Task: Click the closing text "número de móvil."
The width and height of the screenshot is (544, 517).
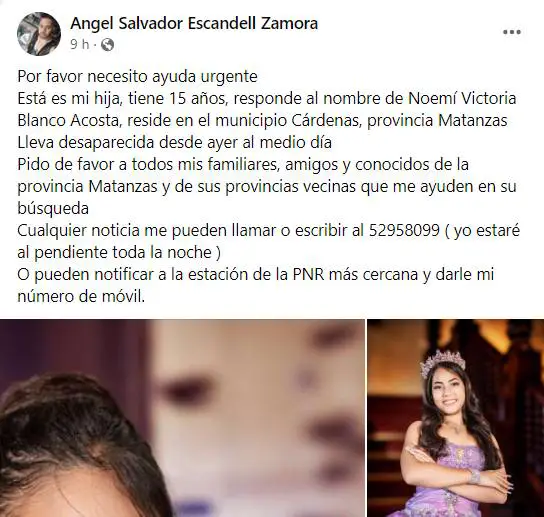Action: (x=81, y=297)
